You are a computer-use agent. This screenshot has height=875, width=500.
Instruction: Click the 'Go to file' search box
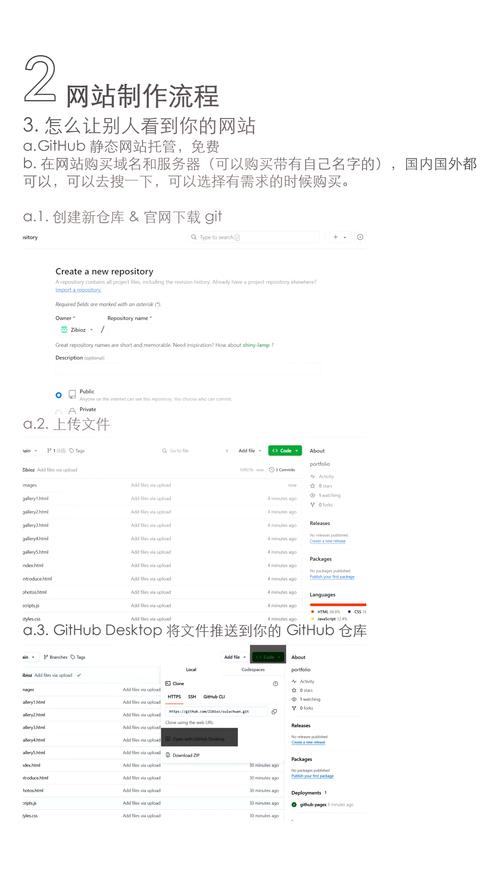coord(194,450)
